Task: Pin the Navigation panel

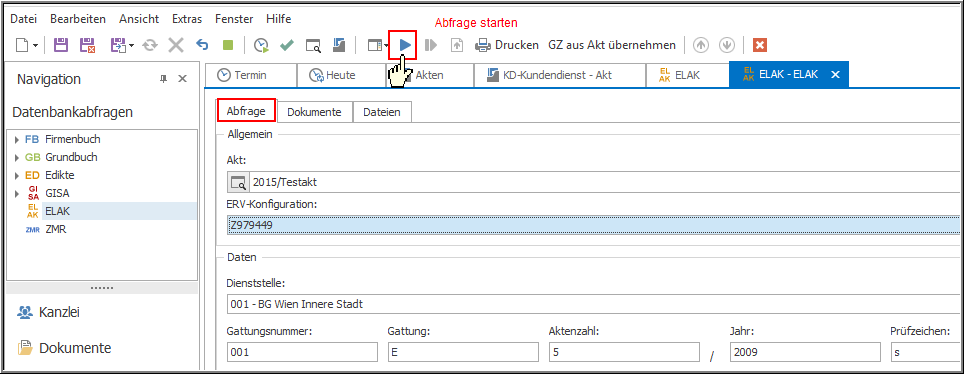Action: tap(163, 79)
